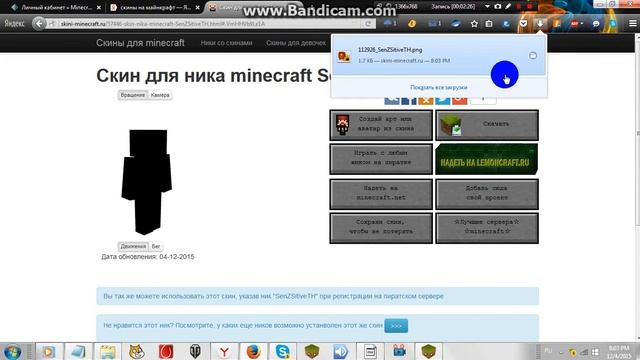Switch to Firefox in the taskbar
This screenshot has height=360, width=640.
coord(253,351)
